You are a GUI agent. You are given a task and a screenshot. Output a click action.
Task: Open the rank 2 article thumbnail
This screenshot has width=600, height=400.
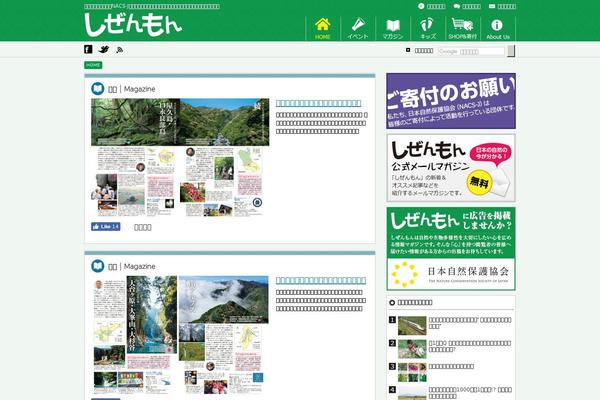412,349
